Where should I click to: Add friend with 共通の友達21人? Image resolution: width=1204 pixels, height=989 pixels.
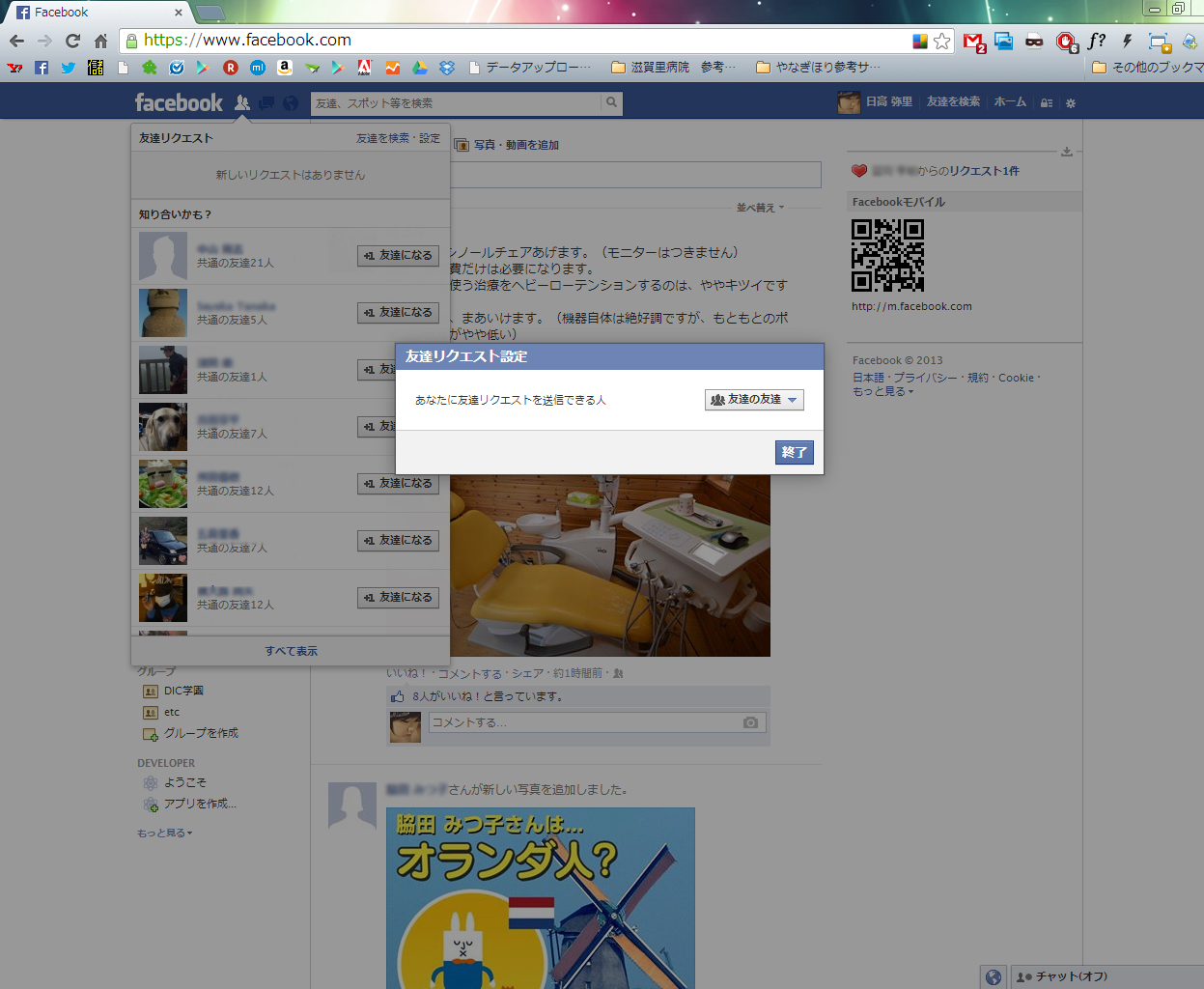point(398,256)
